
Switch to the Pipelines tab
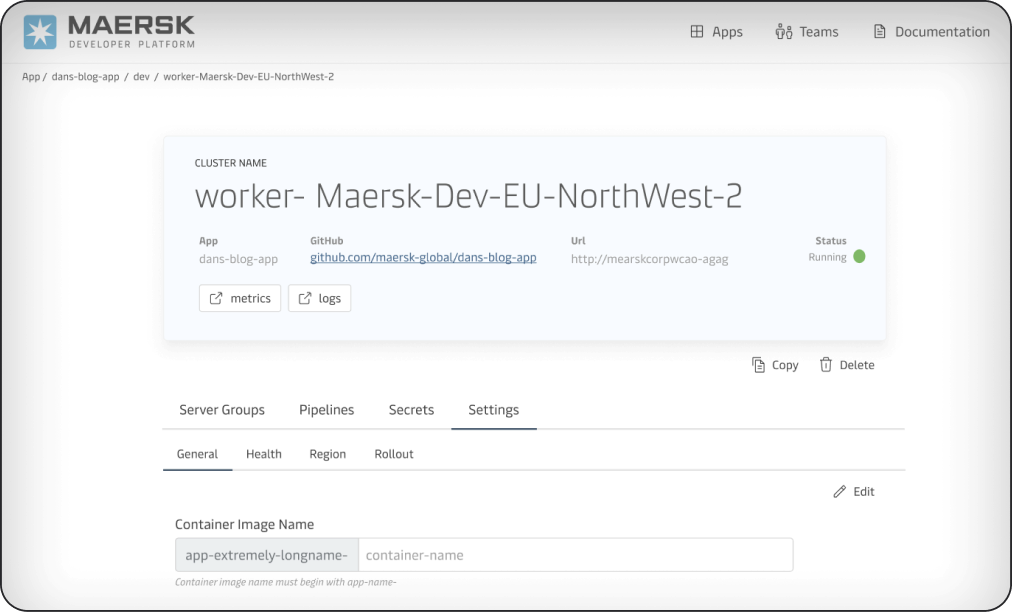326,410
